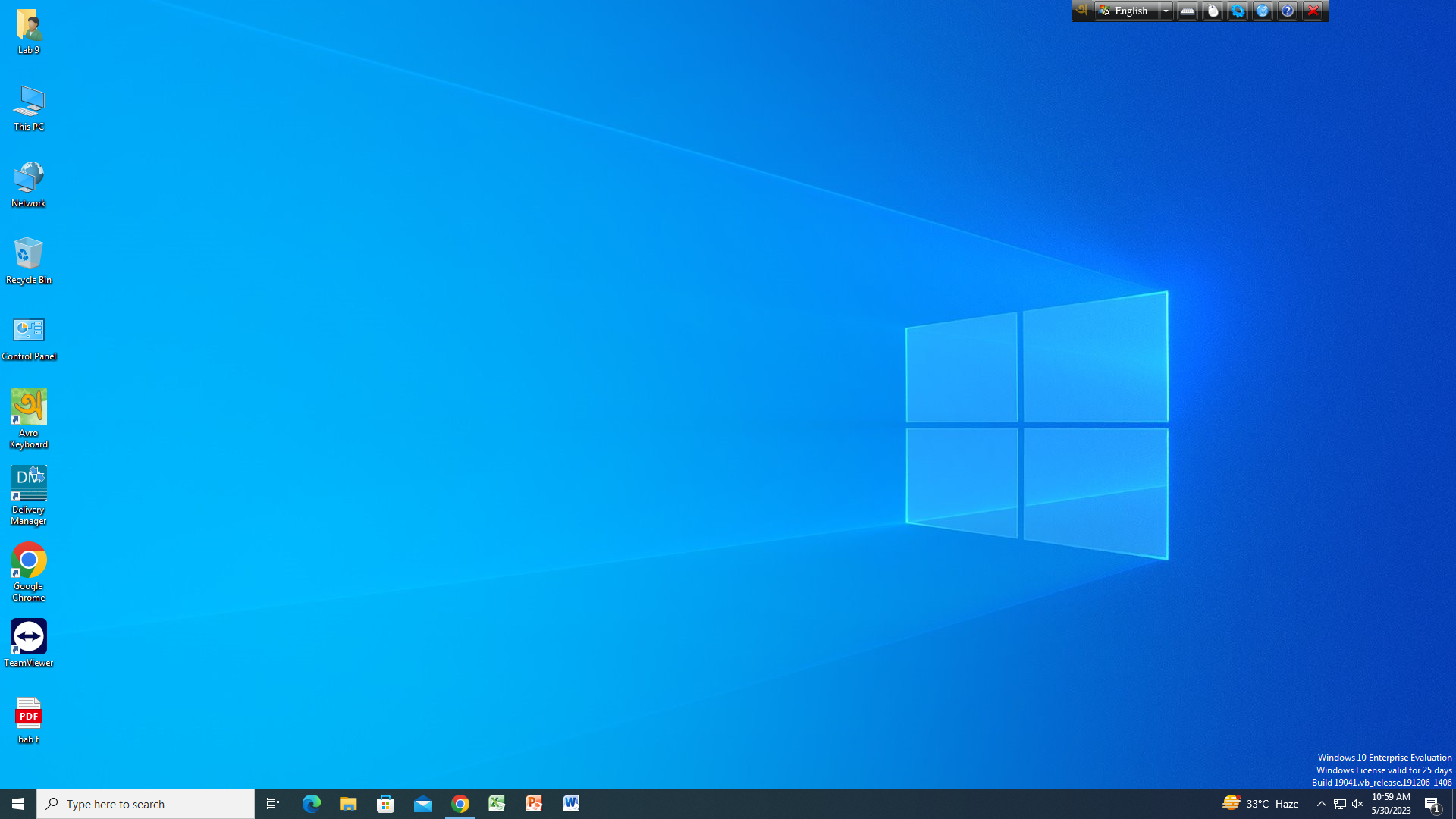Image resolution: width=1456 pixels, height=819 pixels.
Task: Open Avro keyboard mode dropdown arrow
Action: click(1166, 11)
